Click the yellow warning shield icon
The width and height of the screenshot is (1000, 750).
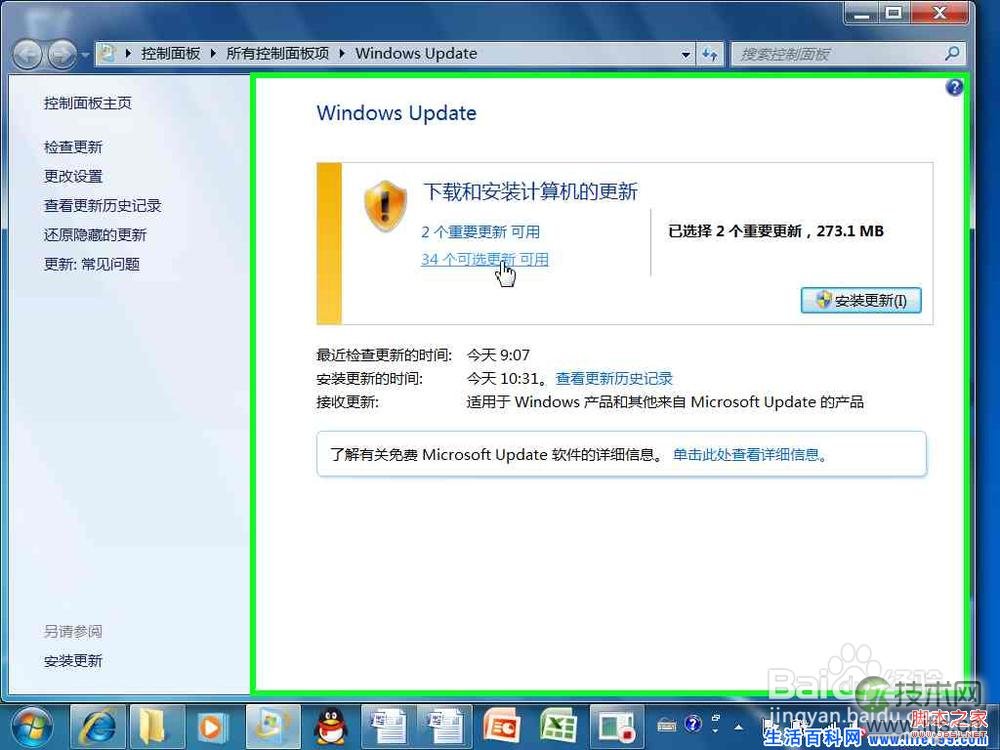(385, 206)
